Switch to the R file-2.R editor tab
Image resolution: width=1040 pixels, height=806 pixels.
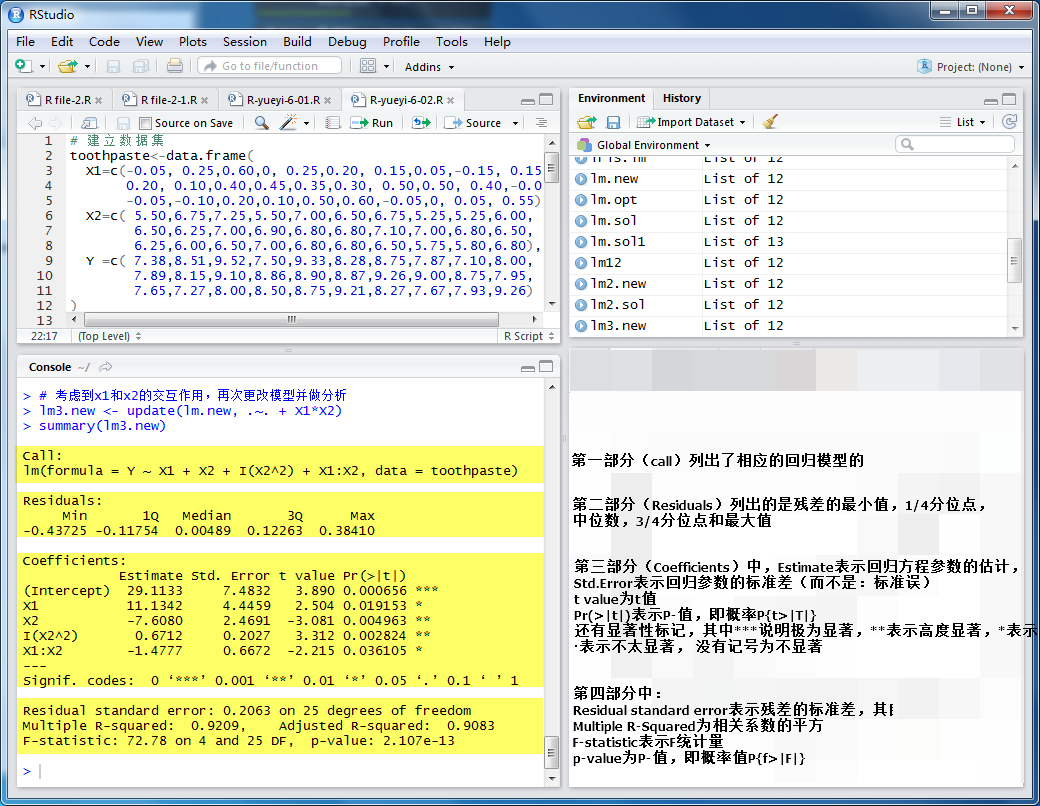[x=66, y=100]
